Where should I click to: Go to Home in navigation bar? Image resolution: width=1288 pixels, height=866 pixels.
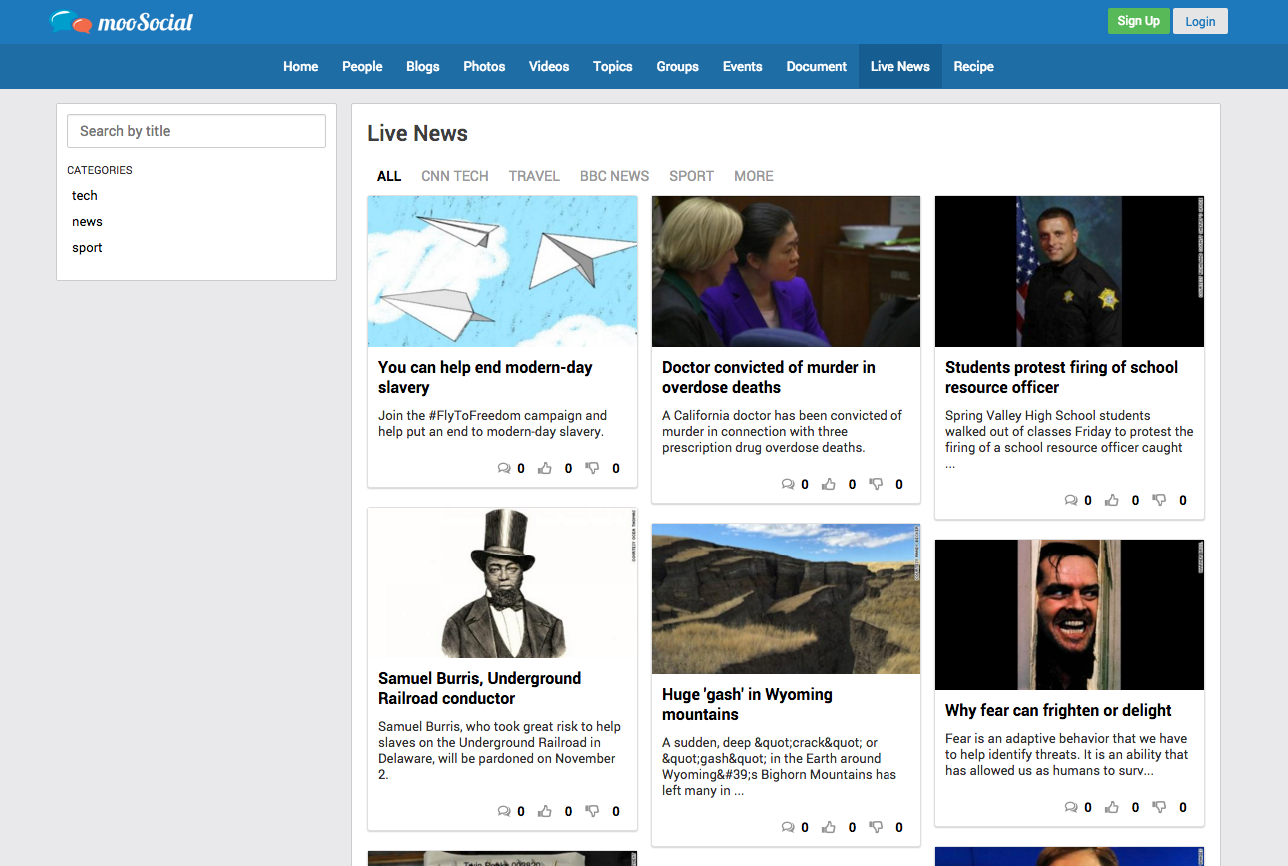(x=301, y=66)
